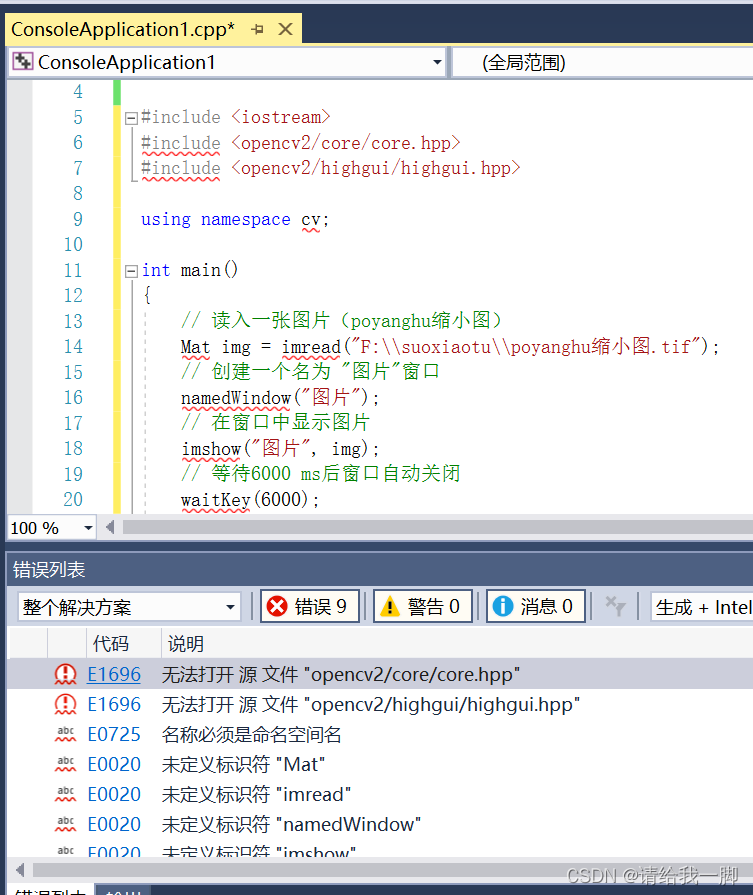Click the red error icon on the 错误 9 filter
The width and height of the screenshot is (753, 895).
(277, 606)
